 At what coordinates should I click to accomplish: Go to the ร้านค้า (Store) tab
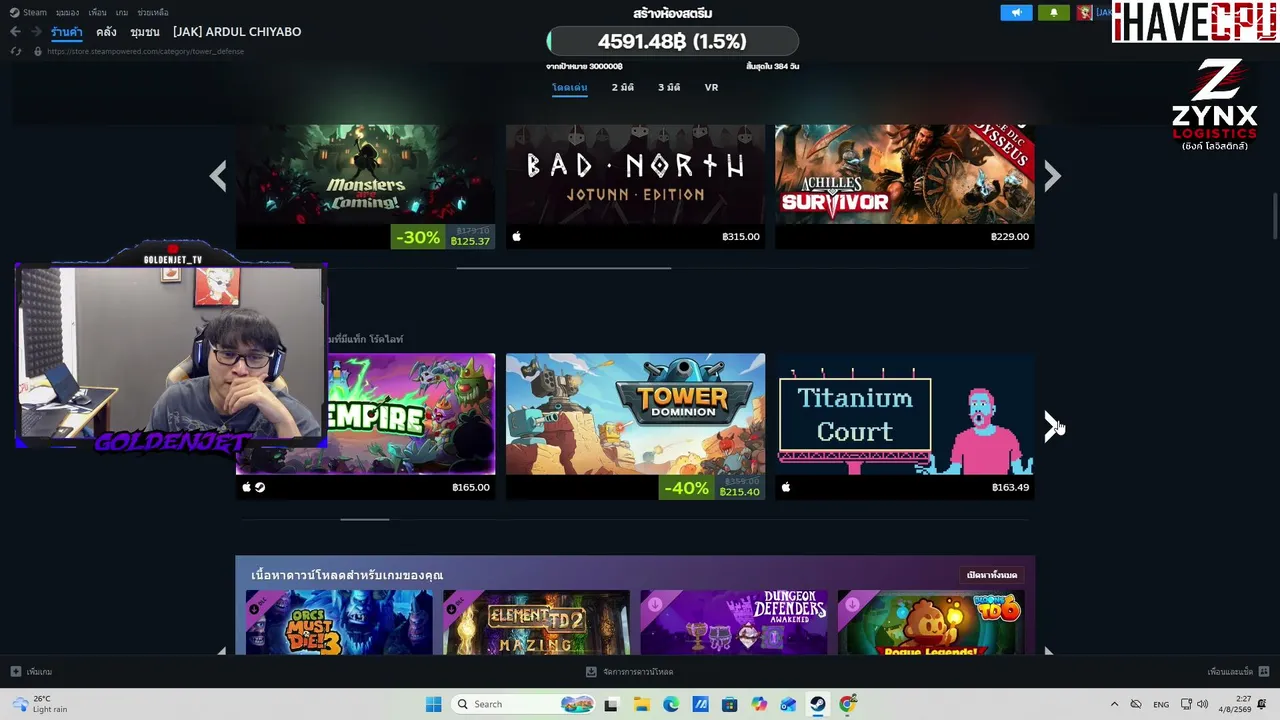(x=67, y=32)
